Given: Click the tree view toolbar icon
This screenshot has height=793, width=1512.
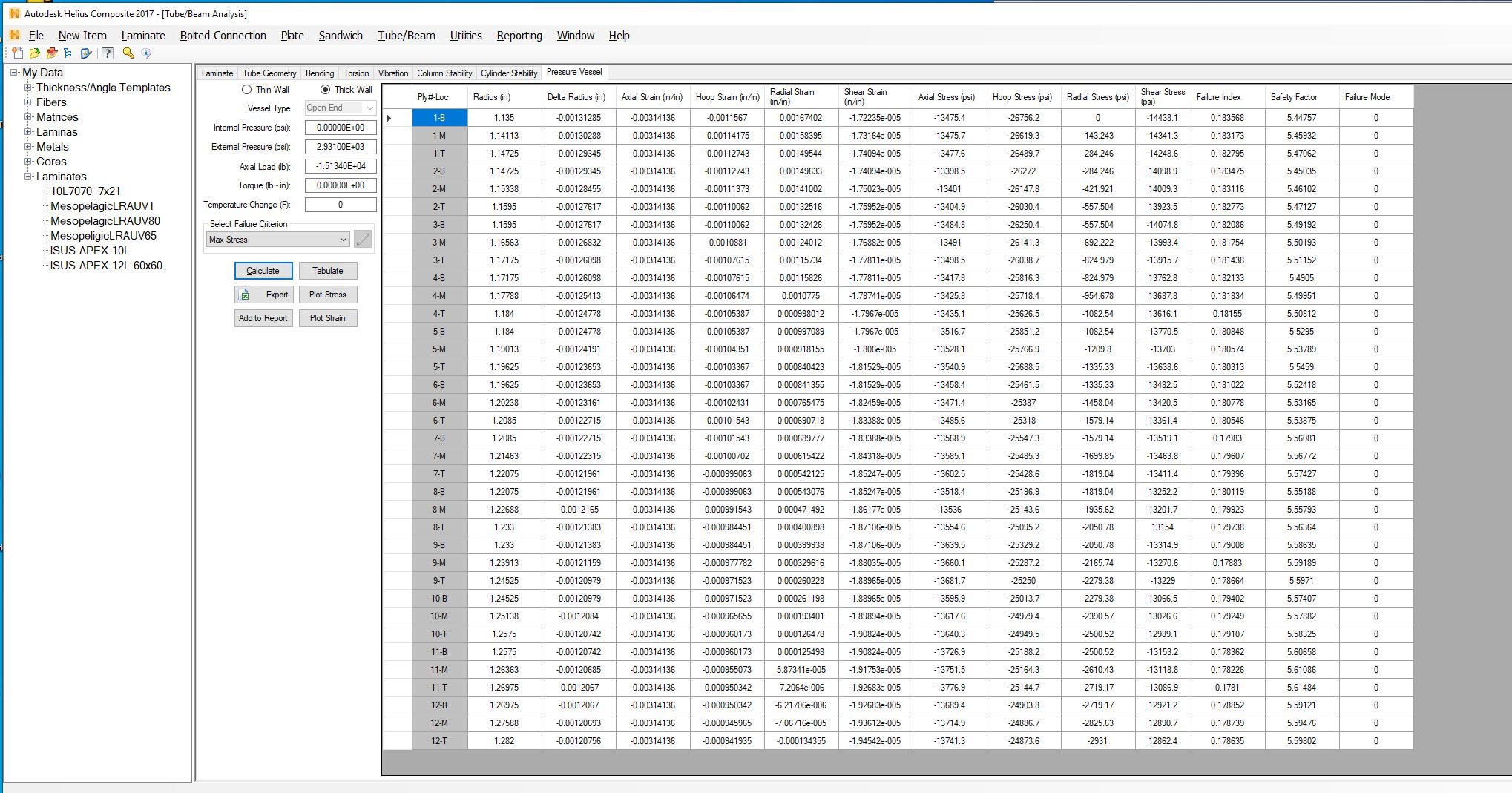Looking at the screenshot, I should (68, 53).
